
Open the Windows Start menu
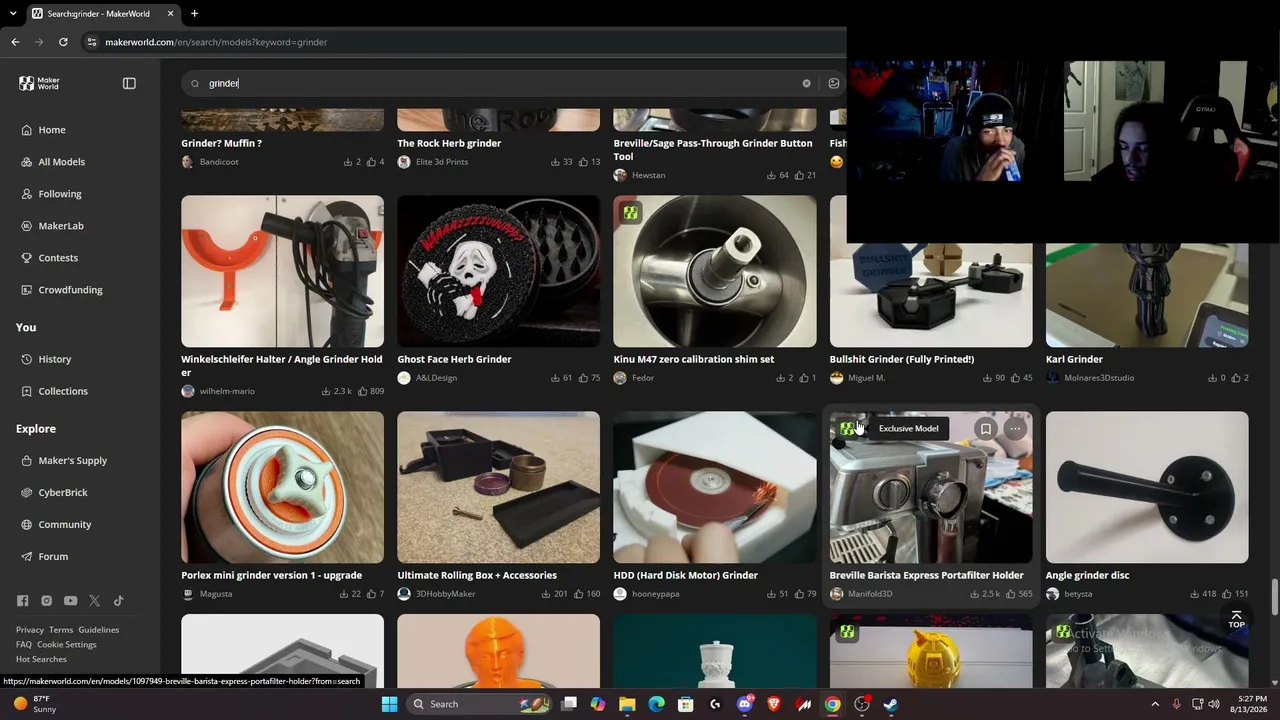[x=389, y=704]
